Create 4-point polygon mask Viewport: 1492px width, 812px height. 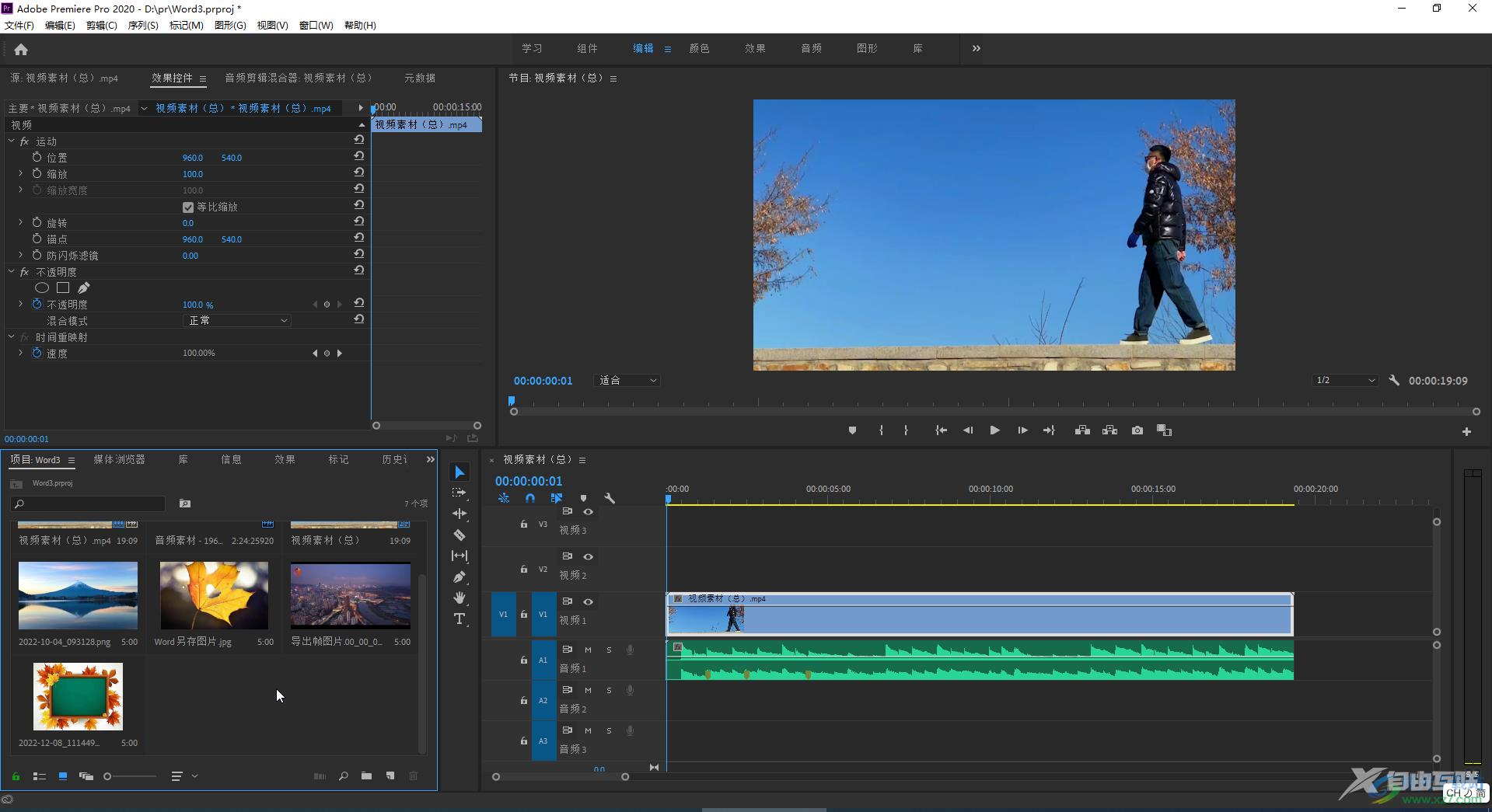(63, 288)
